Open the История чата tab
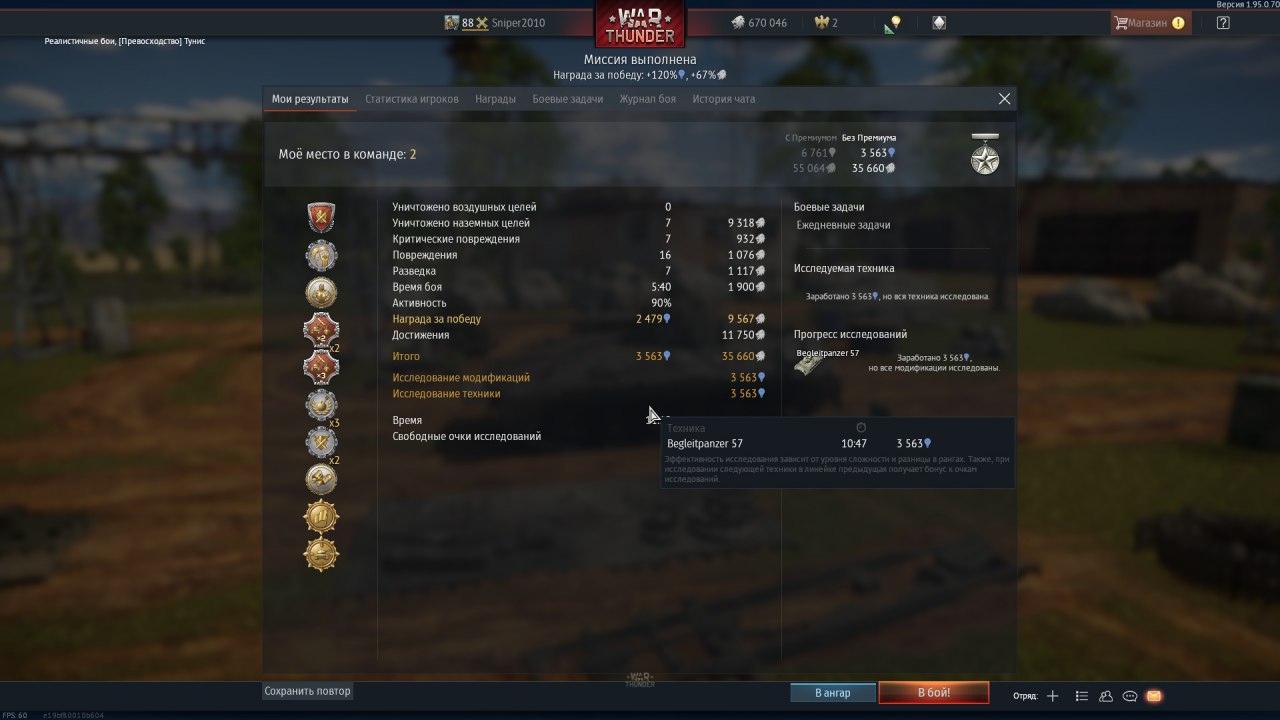The width and height of the screenshot is (1280, 720). (x=724, y=99)
